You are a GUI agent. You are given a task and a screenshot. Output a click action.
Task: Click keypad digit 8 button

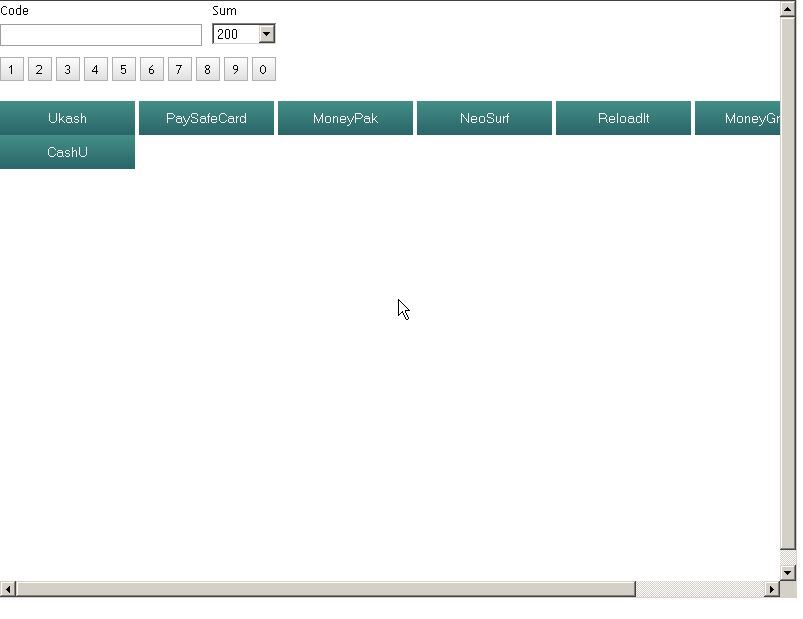(x=207, y=69)
